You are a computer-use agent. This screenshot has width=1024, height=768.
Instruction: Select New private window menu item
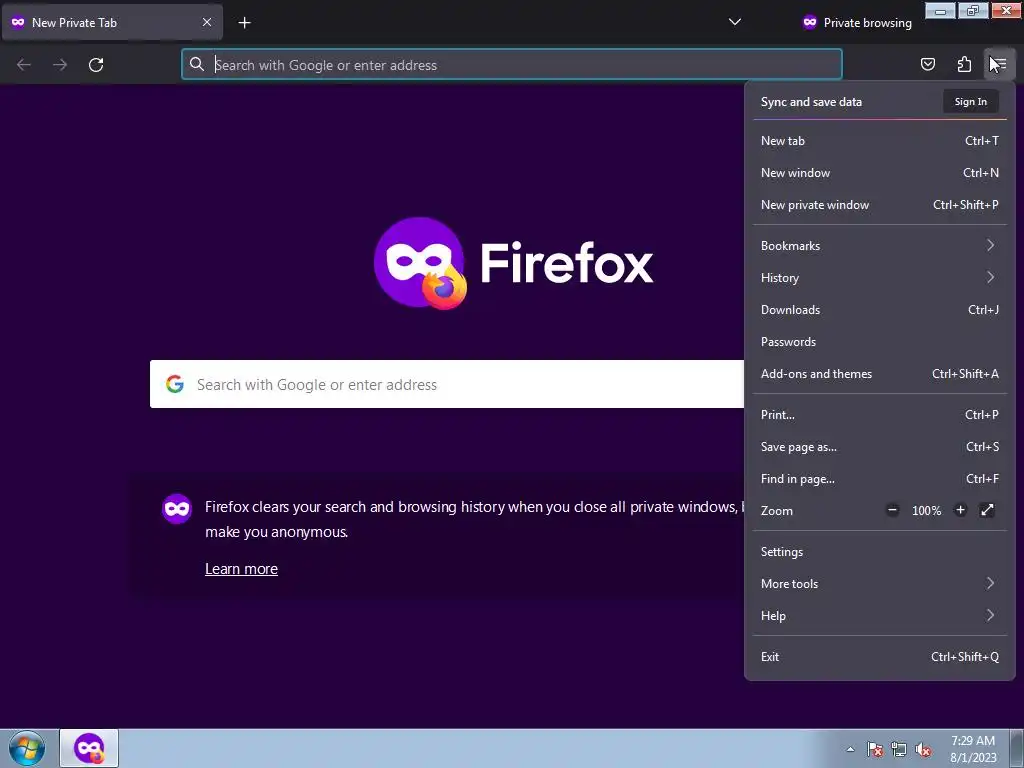tap(879, 204)
